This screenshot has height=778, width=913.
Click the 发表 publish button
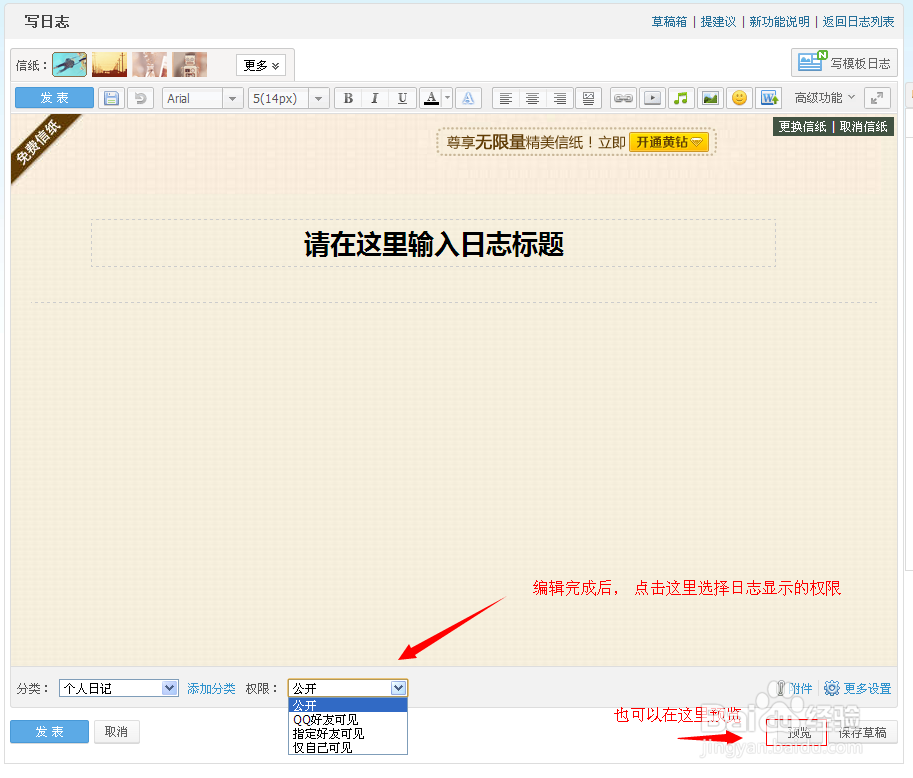tap(48, 731)
